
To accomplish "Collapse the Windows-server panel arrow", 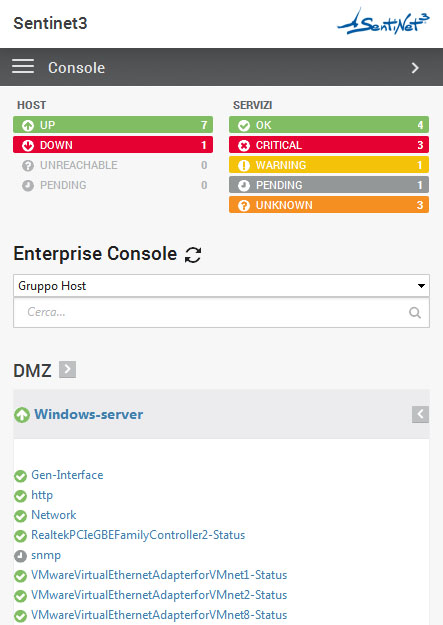I will 420,415.
